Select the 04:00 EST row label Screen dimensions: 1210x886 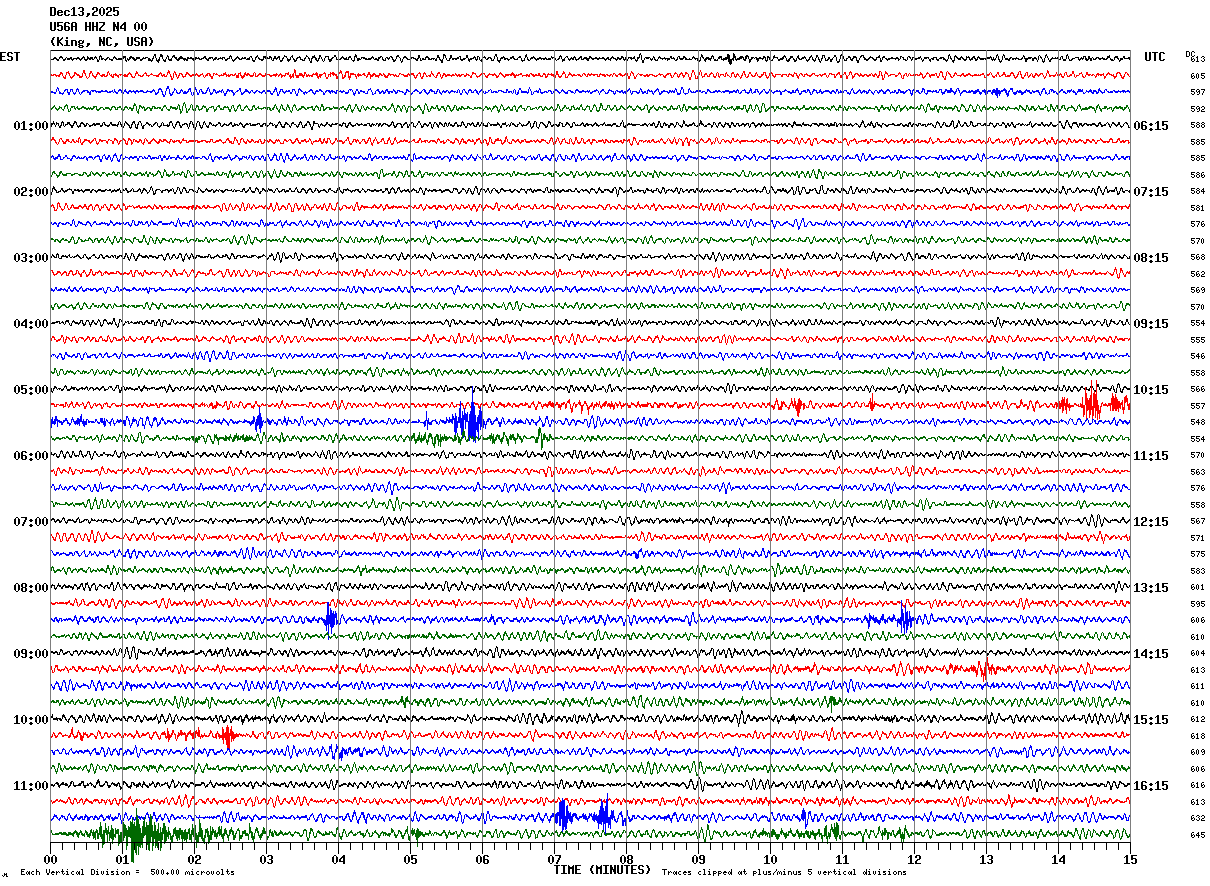pos(31,324)
